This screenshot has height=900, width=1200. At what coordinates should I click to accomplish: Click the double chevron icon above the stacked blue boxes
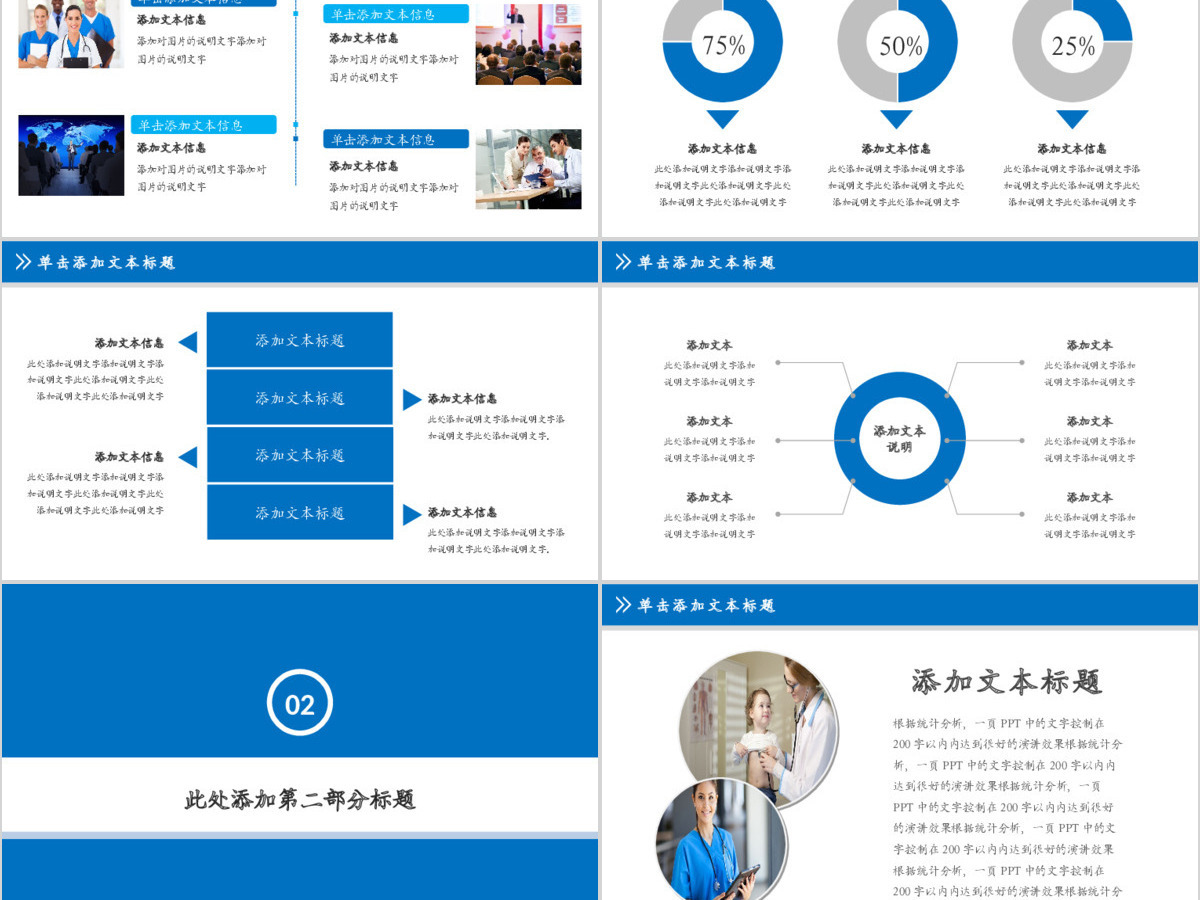tap(23, 262)
